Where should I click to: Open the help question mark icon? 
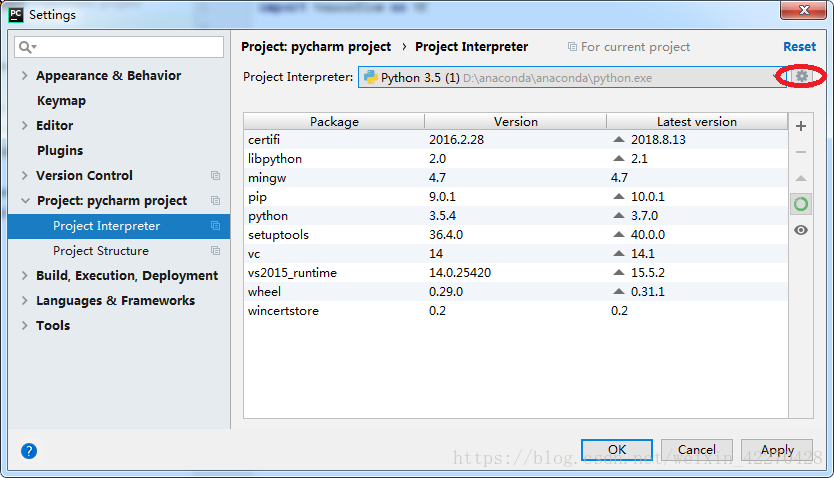29,451
